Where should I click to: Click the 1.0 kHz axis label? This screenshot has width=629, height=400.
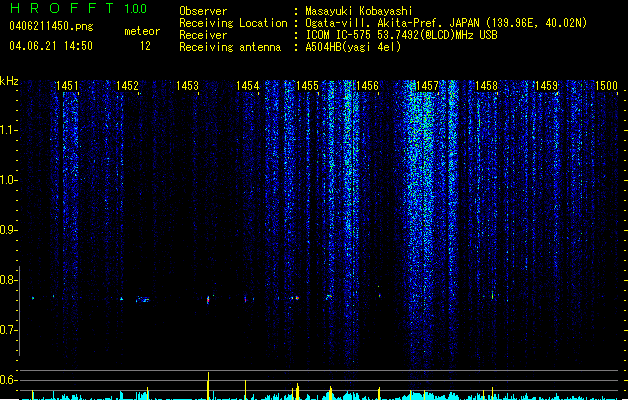coord(8,180)
